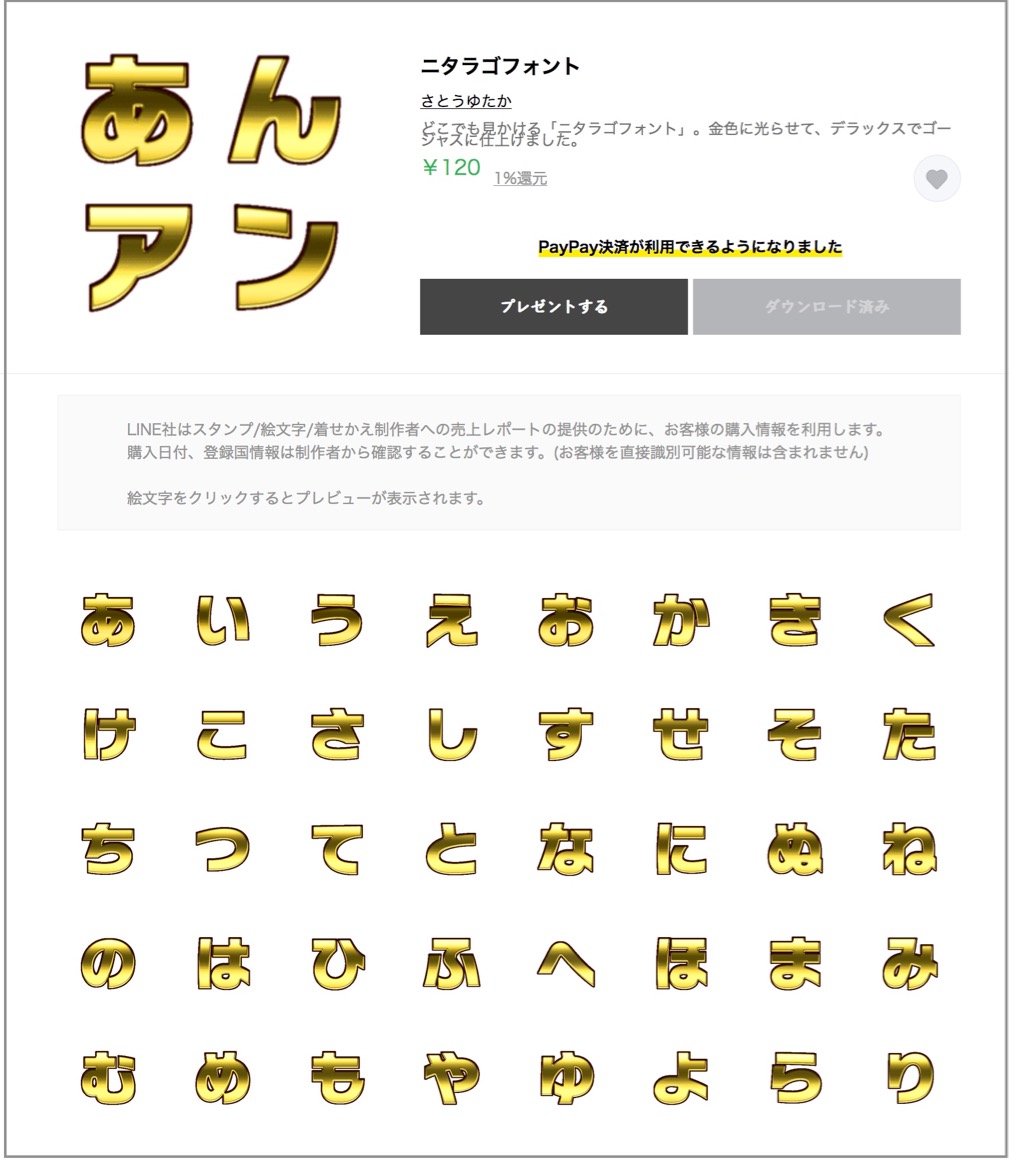The height and width of the screenshot is (1160, 1009).
Task: Preview the gold み emoji
Action: pos(909,963)
